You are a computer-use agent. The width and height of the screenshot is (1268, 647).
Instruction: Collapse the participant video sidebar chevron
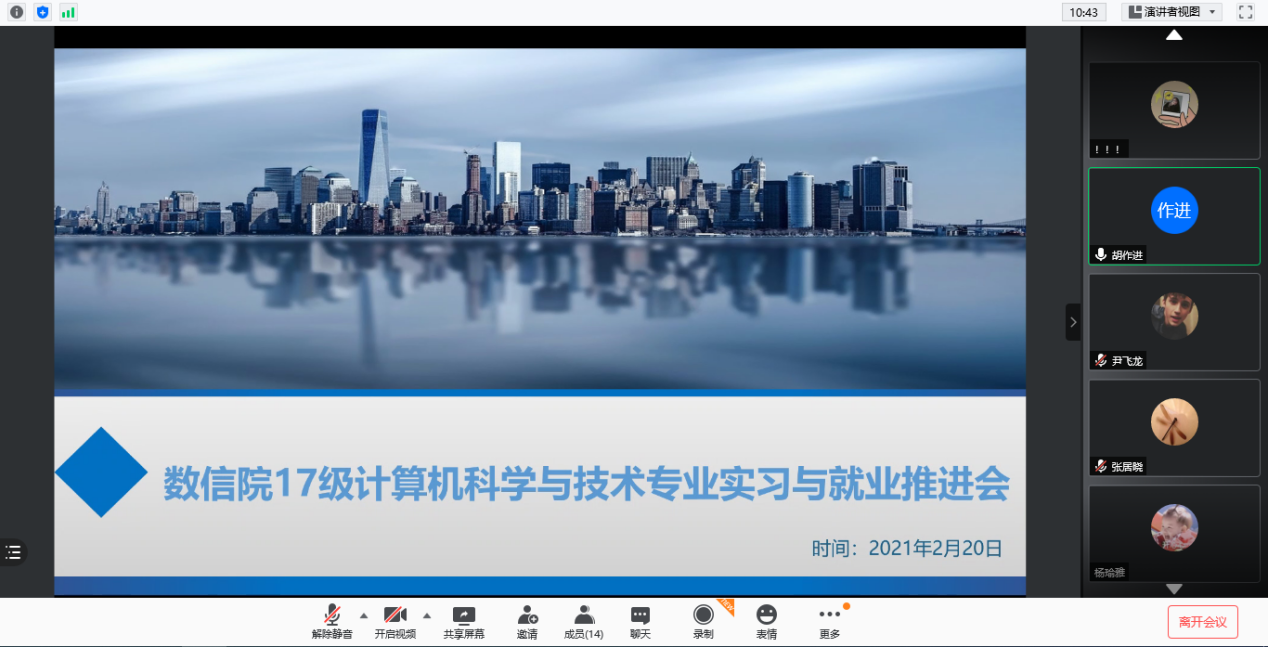pyautogui.click(x=1073, y=322)
